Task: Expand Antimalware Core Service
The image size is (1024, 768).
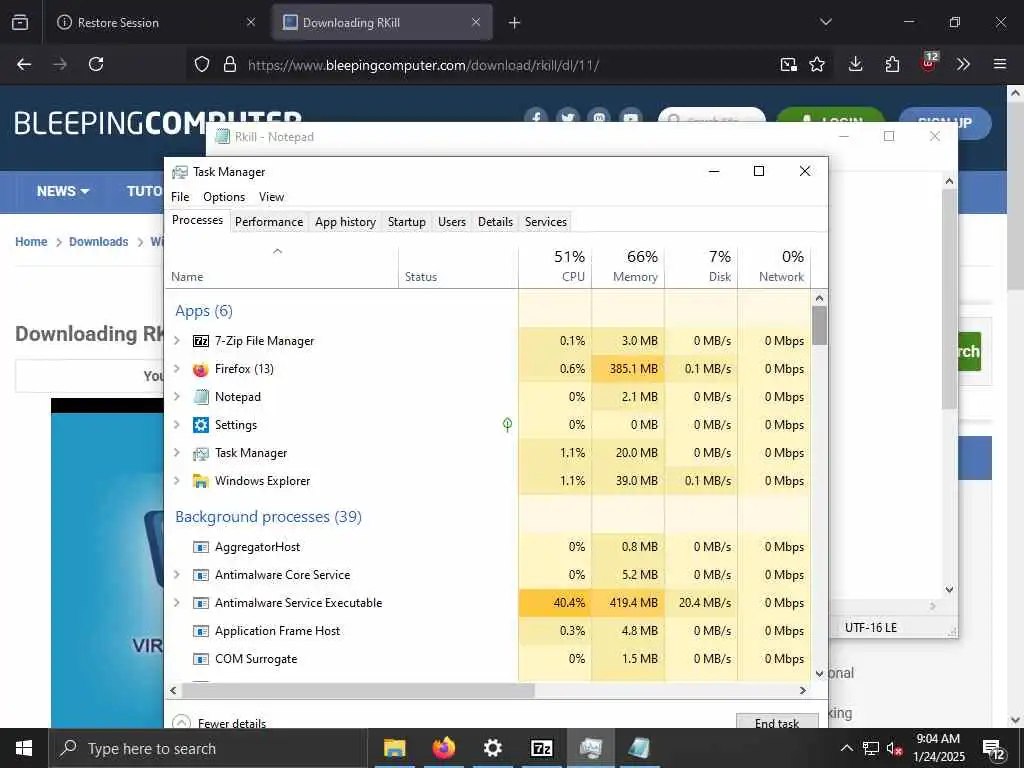Action: pyautogui.click(x=177, y=575)
